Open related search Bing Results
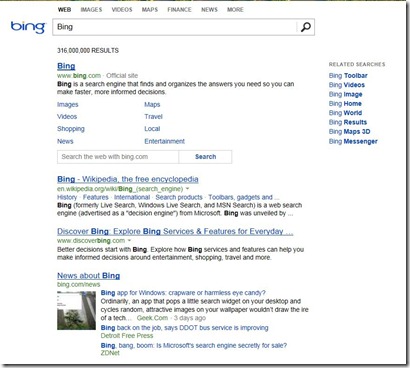This screenshot has width=410, height=368. click(348, 122)
